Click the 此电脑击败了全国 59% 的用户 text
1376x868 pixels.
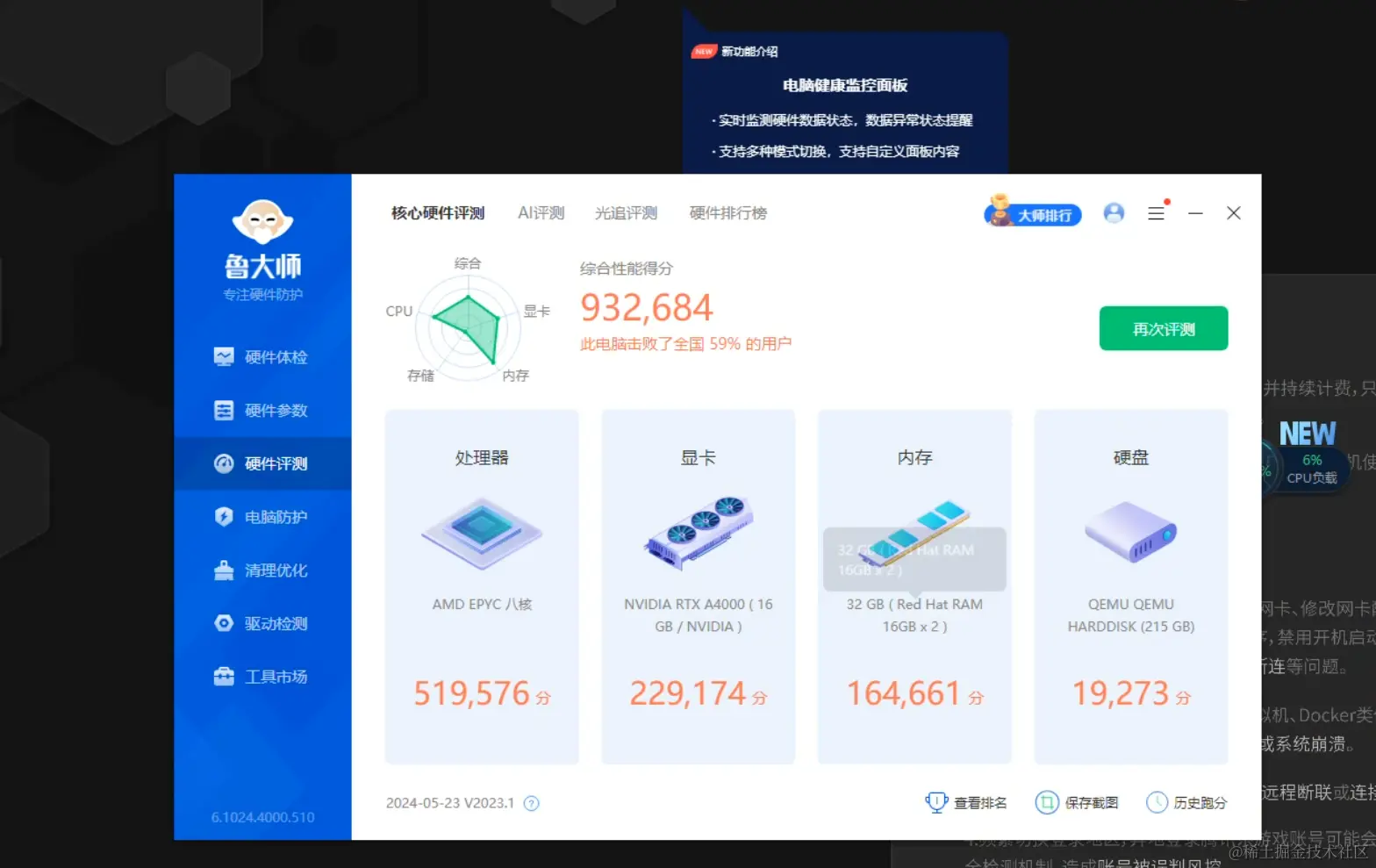tap(685, 344)
